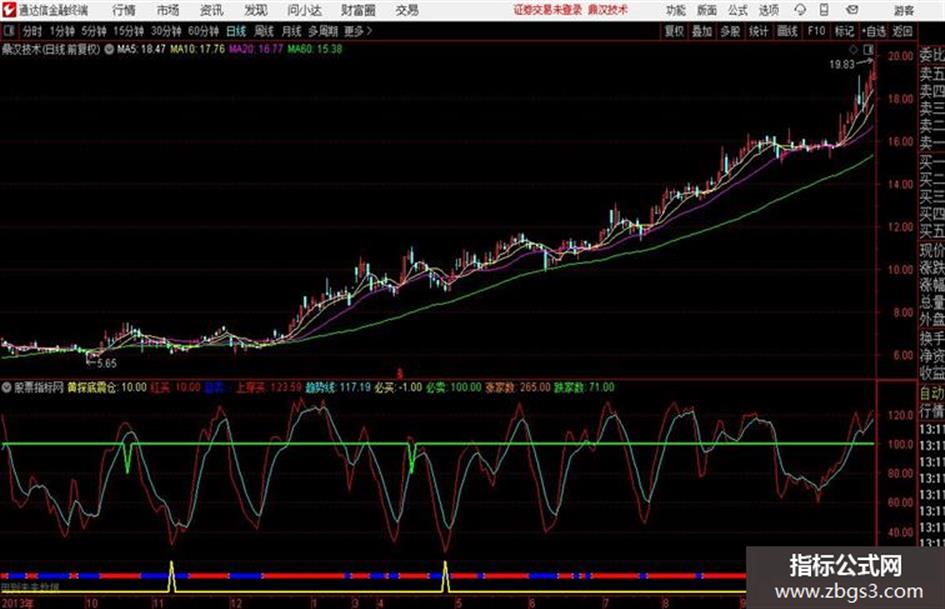This screenshot has width=945, height=609.
Task: Click the 2013年 label on time axis
Action: point(17,603)
